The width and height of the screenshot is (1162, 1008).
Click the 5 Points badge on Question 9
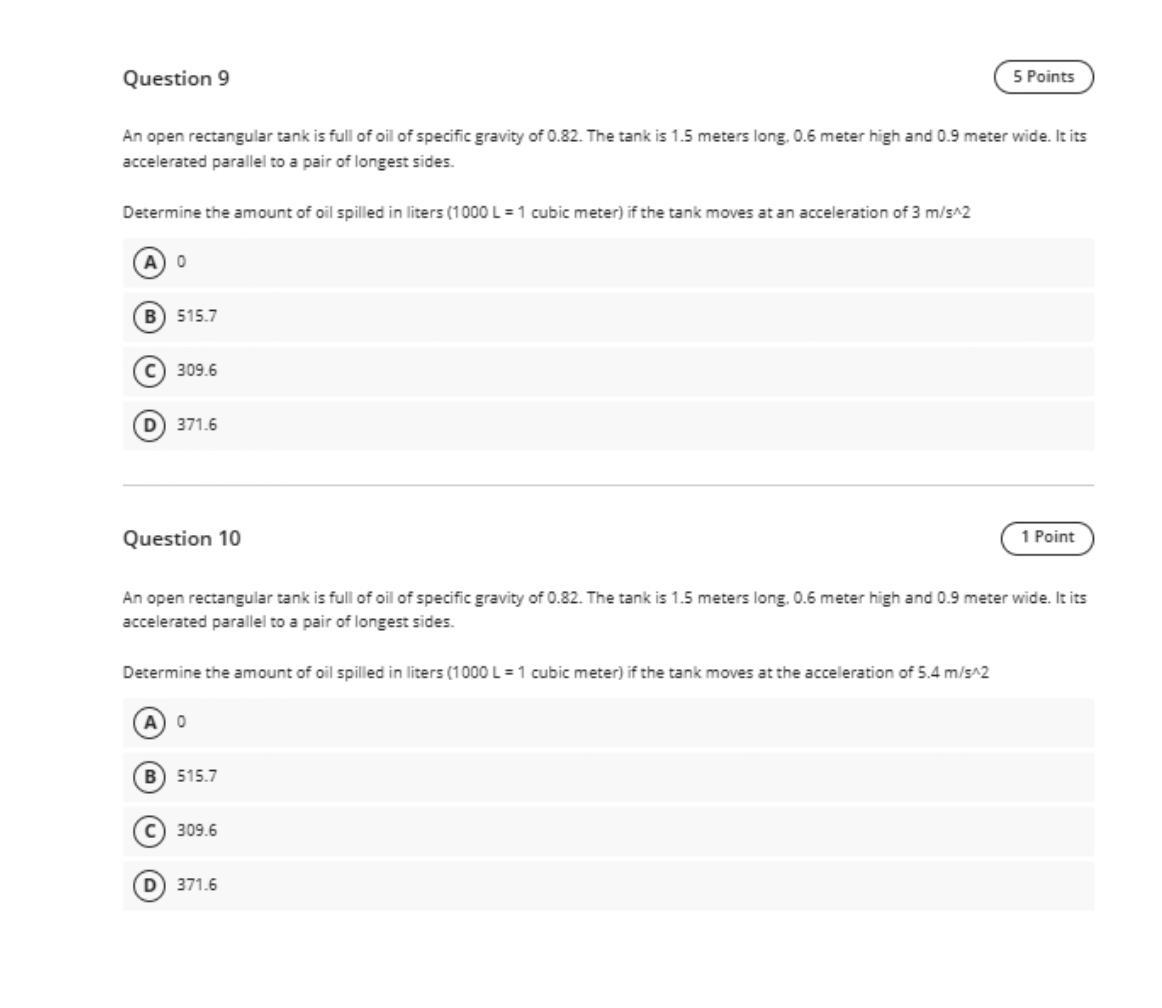point(1044,75)
